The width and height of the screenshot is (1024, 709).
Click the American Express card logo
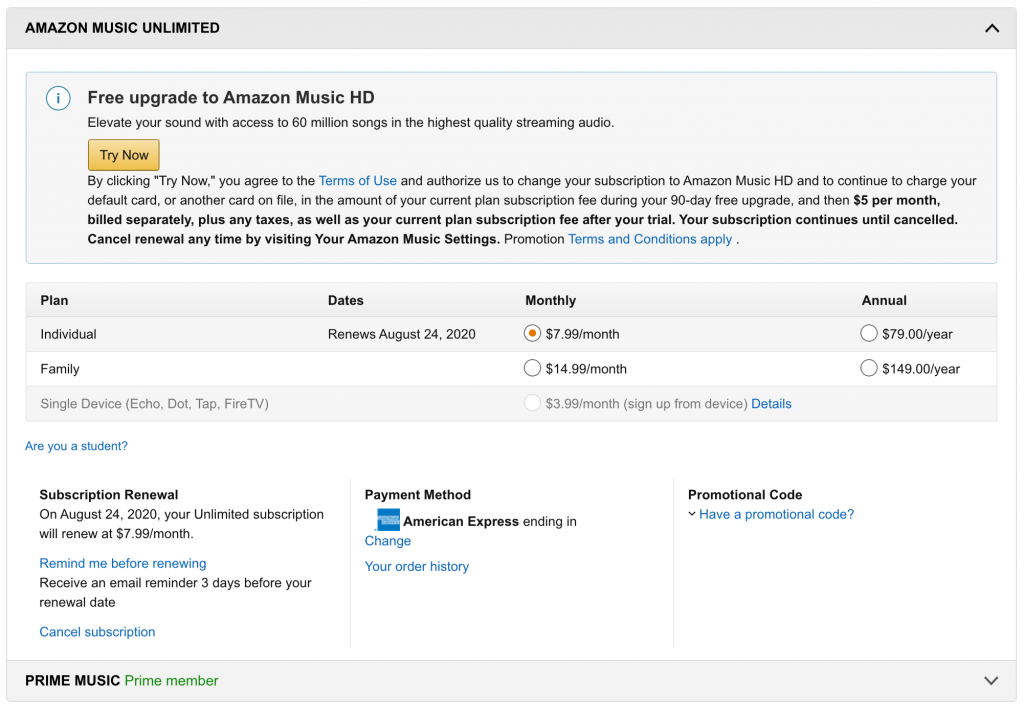tap(388, 520)
